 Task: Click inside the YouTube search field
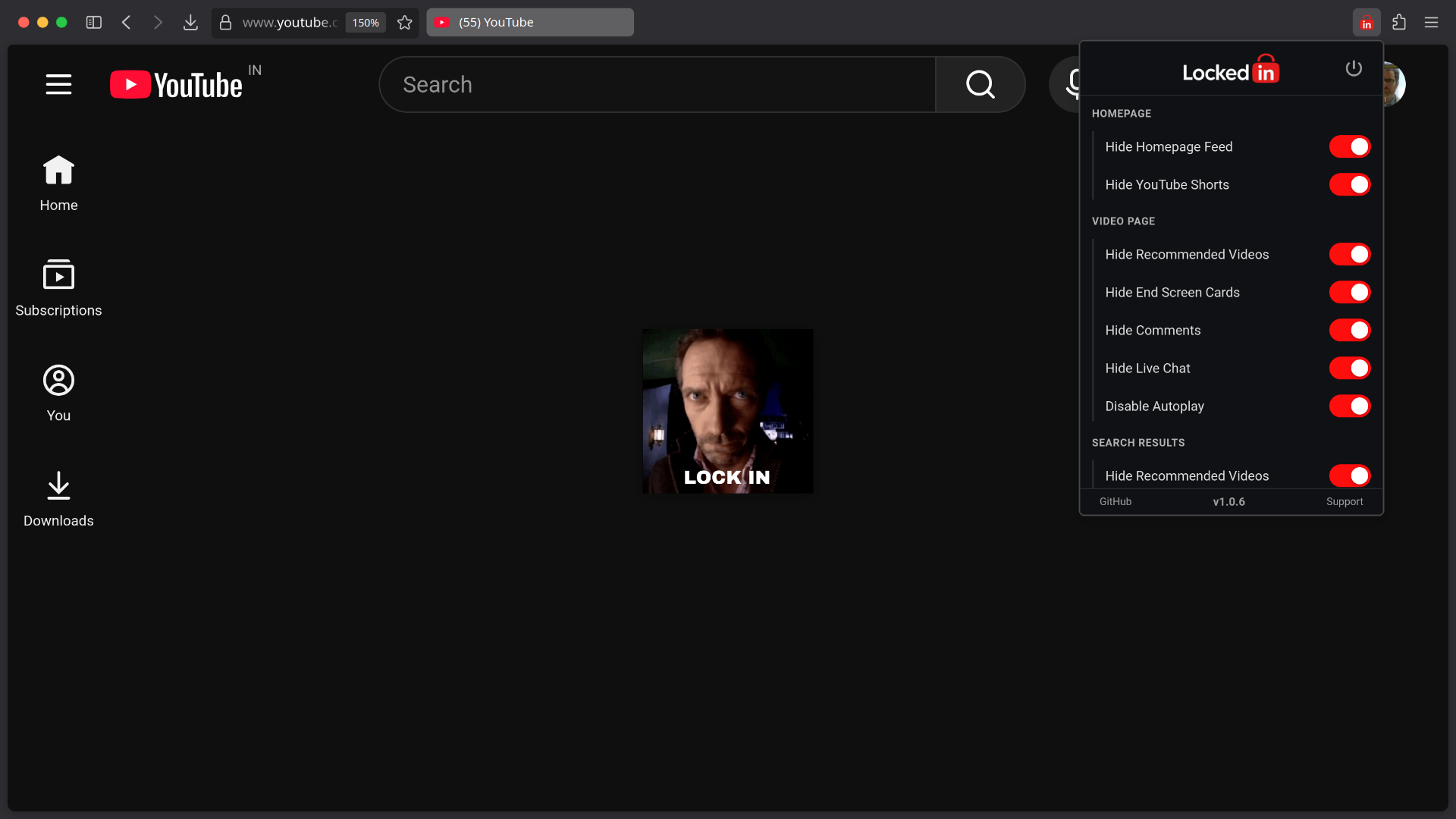click(657, 84)
